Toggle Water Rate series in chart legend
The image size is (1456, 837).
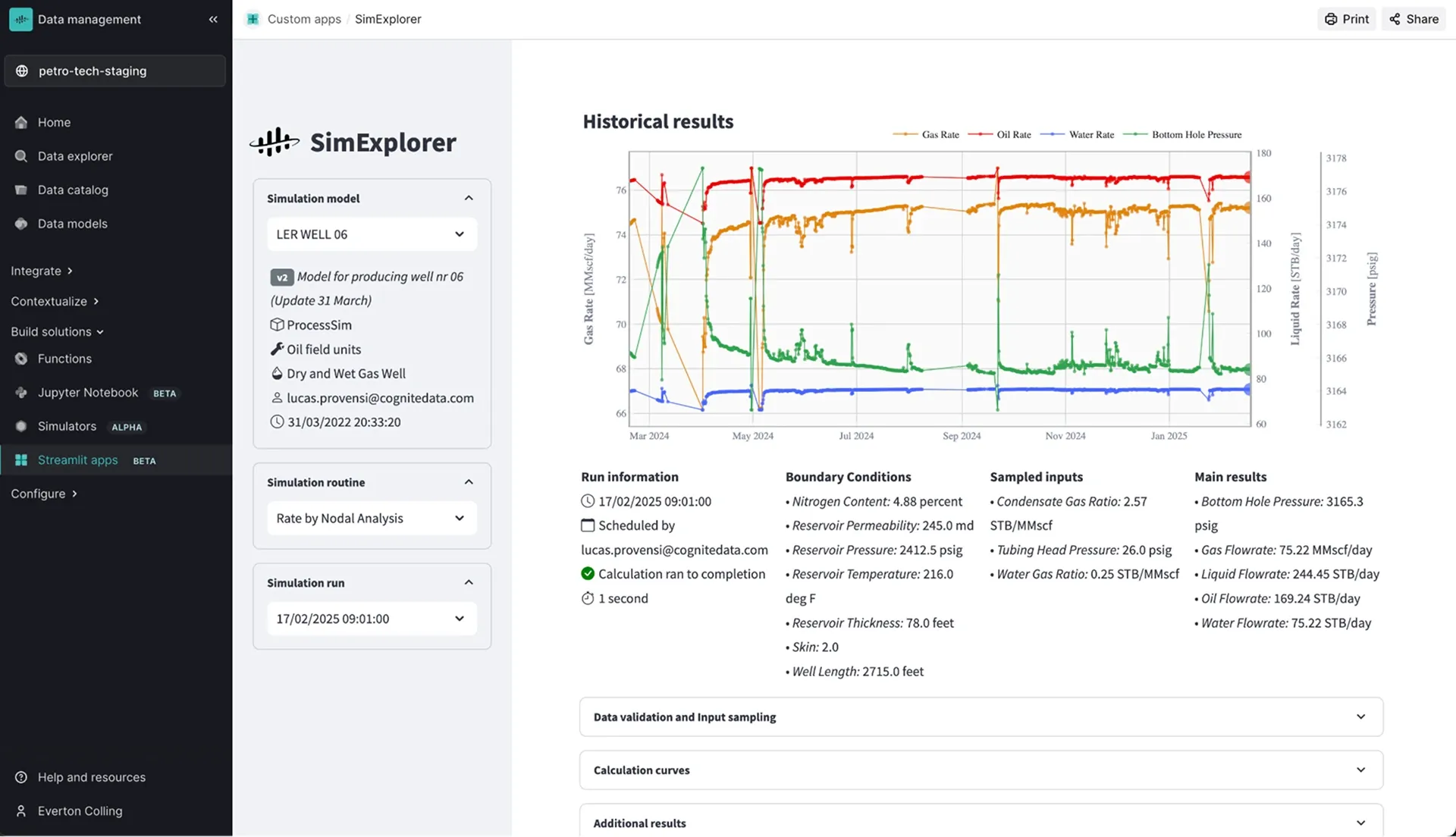(x=1077, y=134)
